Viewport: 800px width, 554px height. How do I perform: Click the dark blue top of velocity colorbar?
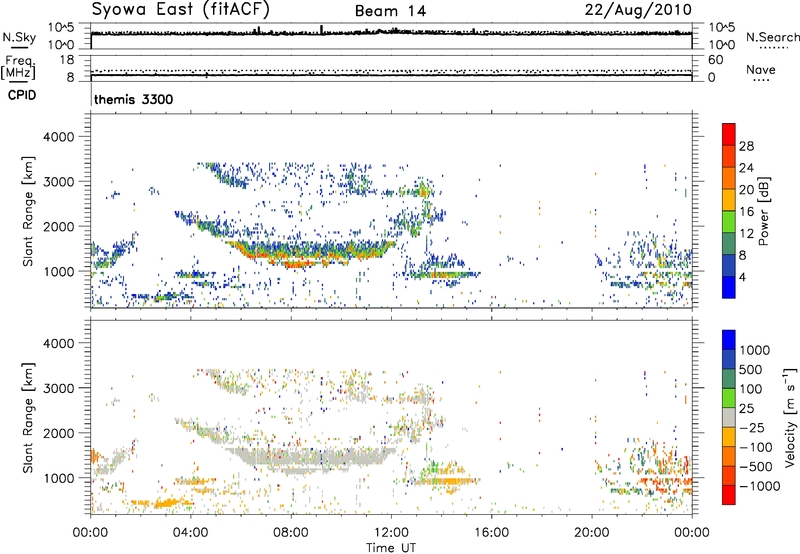[729, 340]
